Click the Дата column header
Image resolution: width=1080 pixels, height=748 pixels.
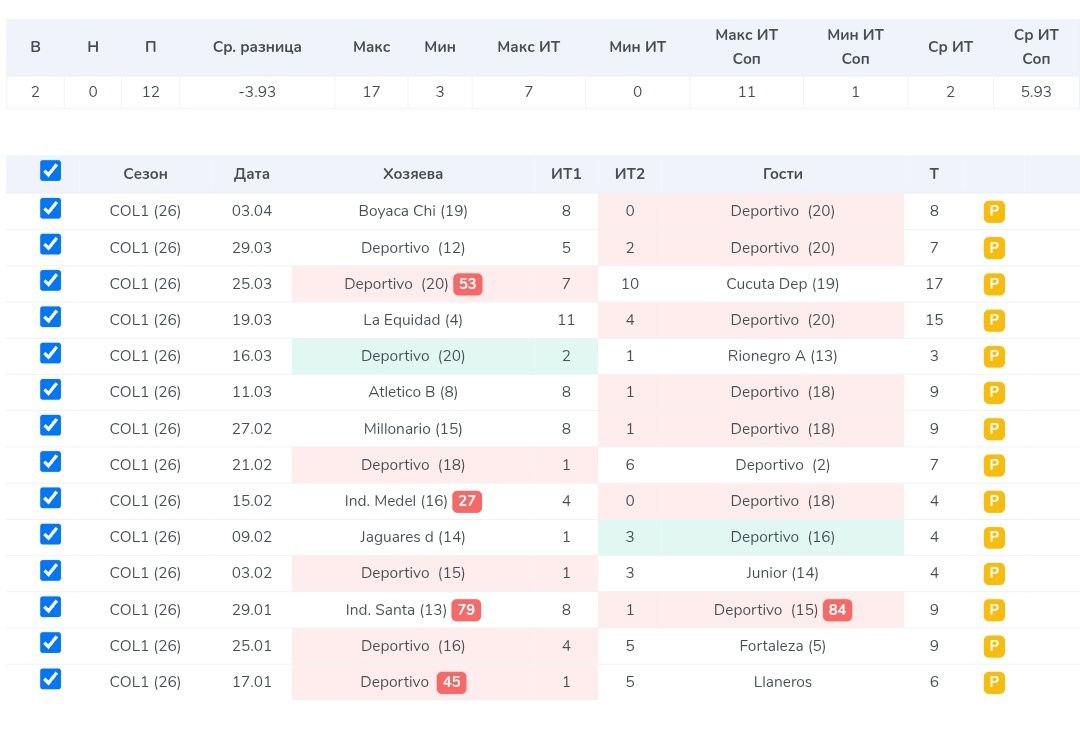pos(252,174)
